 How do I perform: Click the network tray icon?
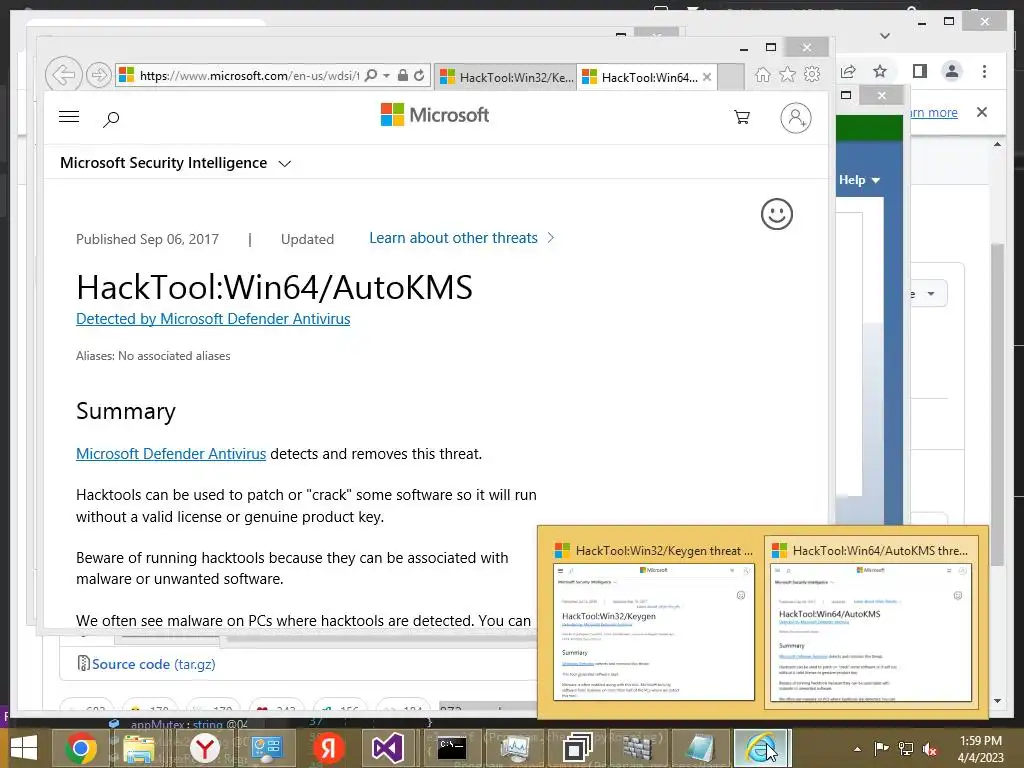click(906, 749)
